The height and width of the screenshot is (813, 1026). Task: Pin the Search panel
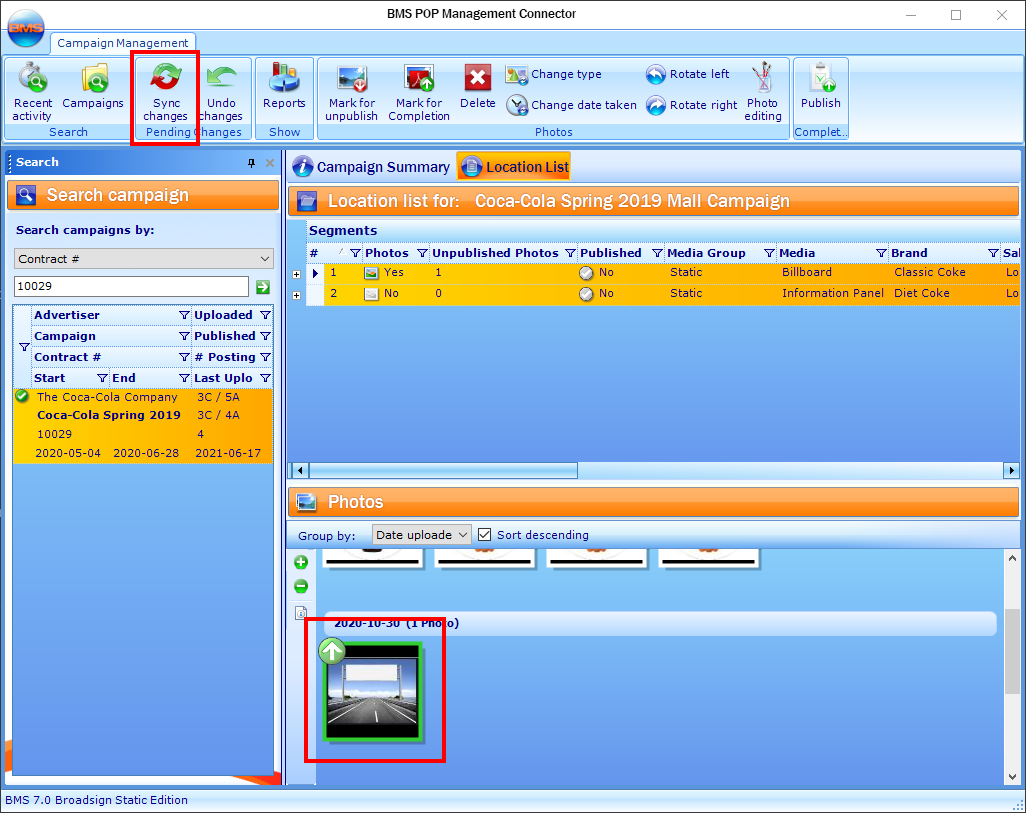click(251, 163)
